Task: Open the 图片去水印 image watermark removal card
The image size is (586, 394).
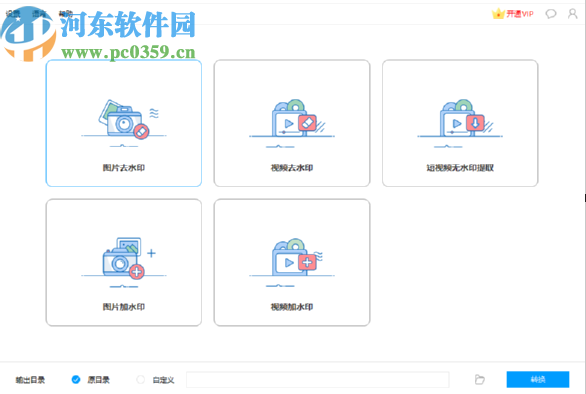Action: 124,123
